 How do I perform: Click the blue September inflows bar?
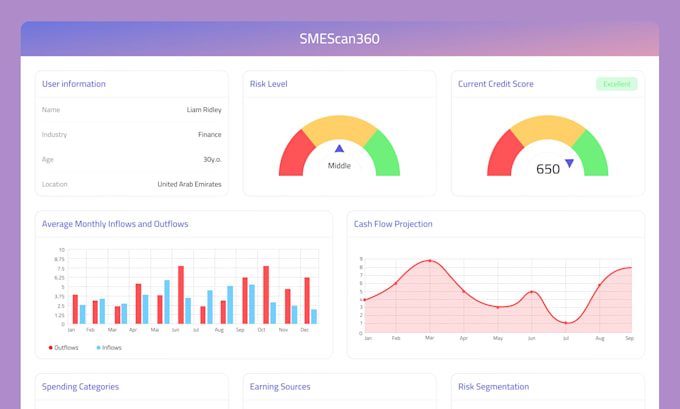pyautogui.click(x=252, y=304)
